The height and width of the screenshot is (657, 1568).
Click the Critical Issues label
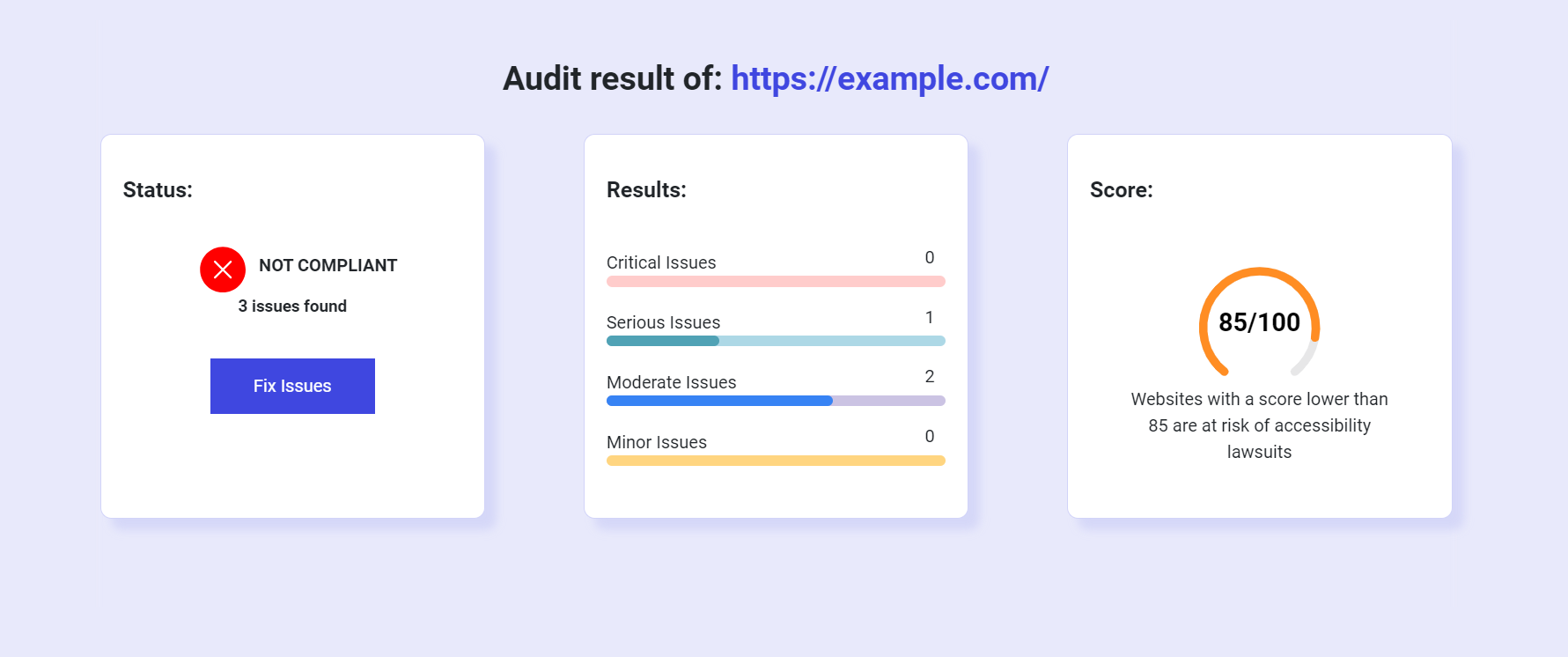click(x=661, y=262)
